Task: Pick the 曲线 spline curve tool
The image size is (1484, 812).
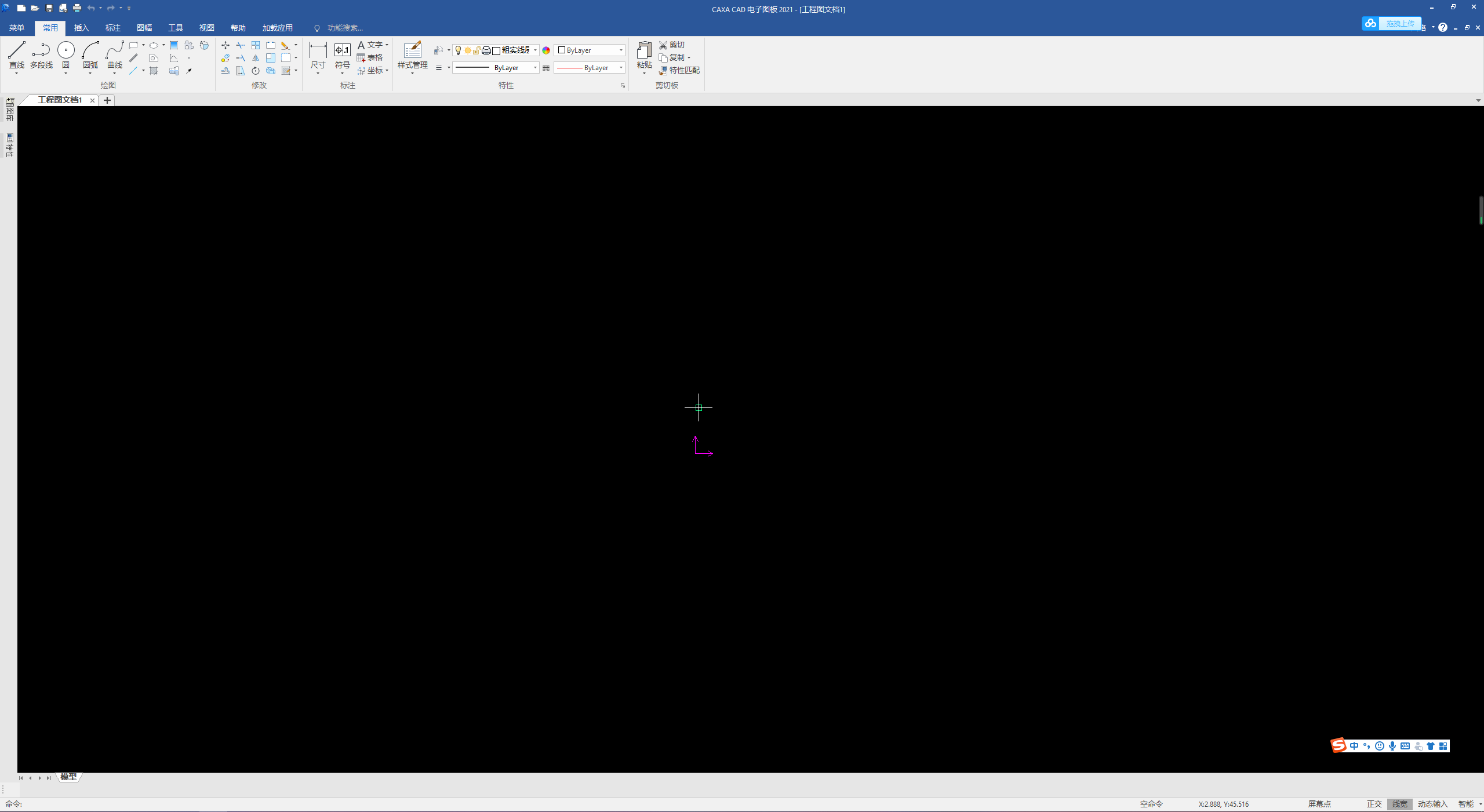Action: point(115,56)
